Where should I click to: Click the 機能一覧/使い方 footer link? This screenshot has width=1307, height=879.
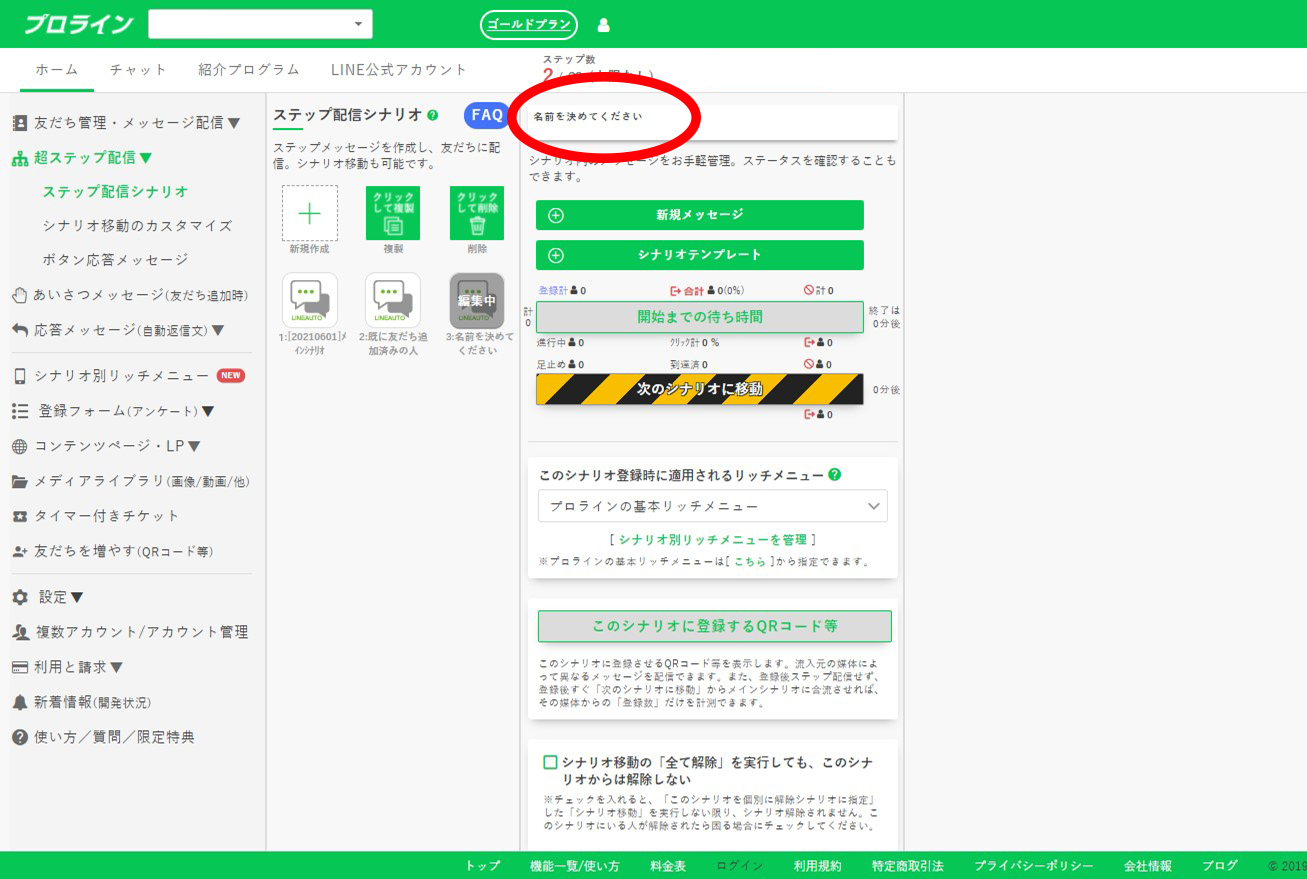click(x=575, y=866)
